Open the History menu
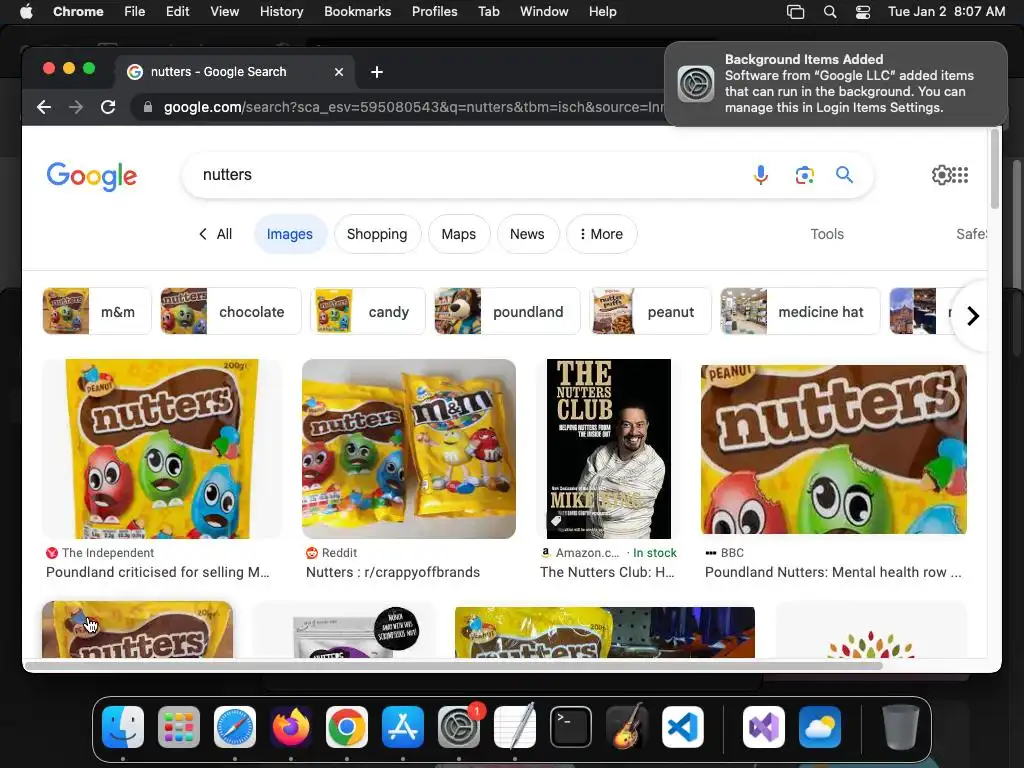The image size is (1024, 768). pos(281,12)
